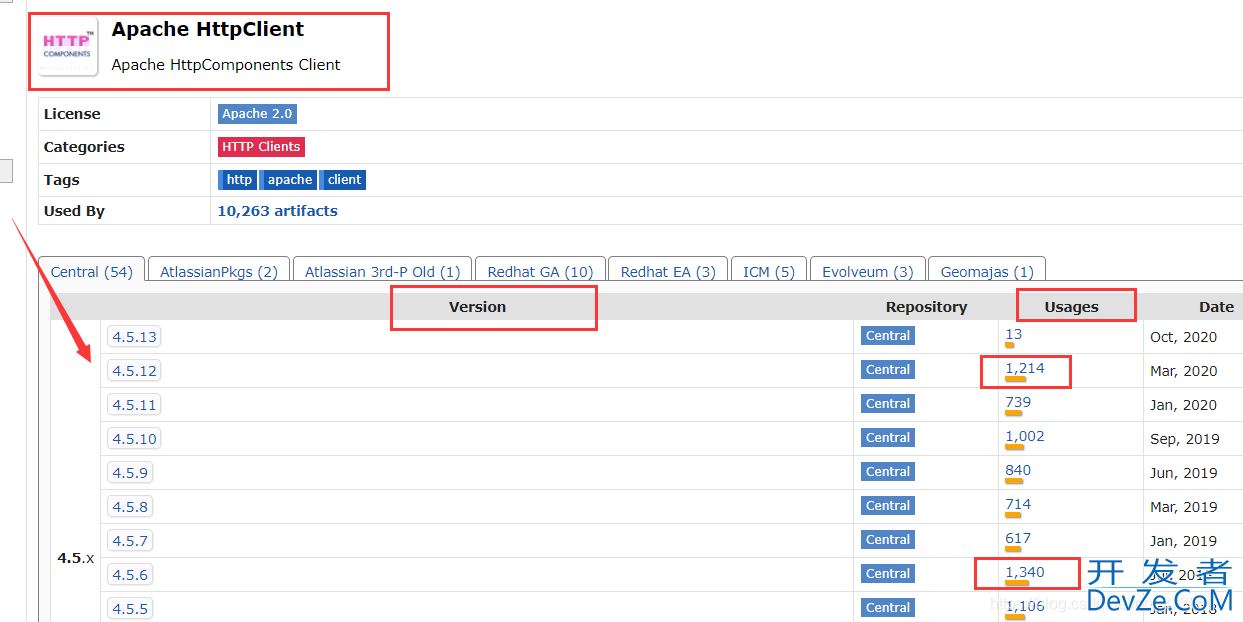Click Central badge in 4.5.13 row
This screenshot has width=1243, height=622.
pyautogui.click(x=888, y=336)
